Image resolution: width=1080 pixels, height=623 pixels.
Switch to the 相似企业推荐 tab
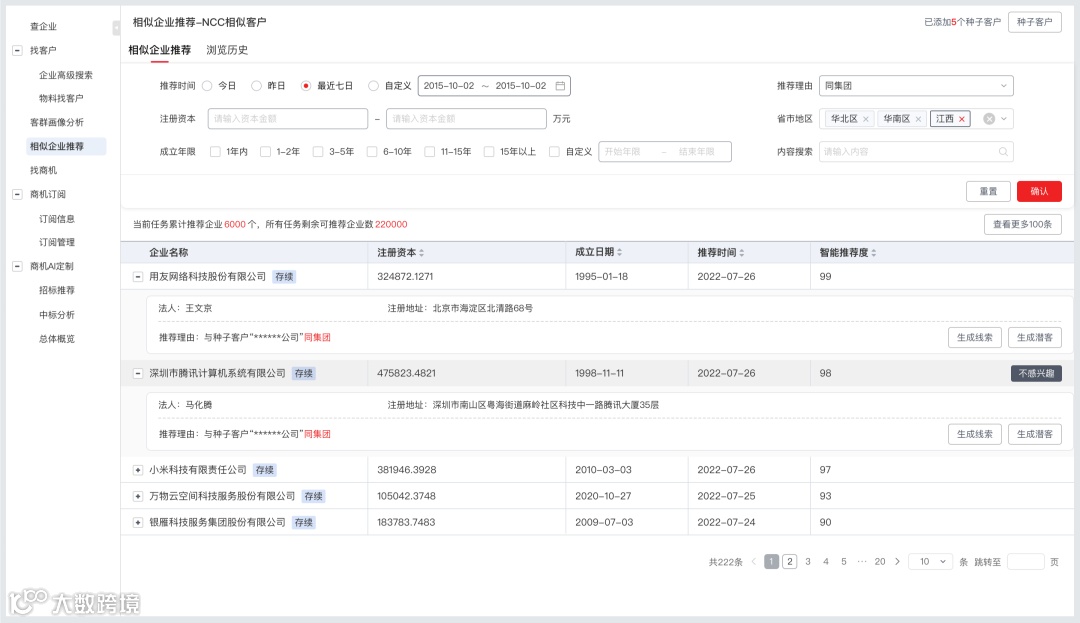coord(160,50)
